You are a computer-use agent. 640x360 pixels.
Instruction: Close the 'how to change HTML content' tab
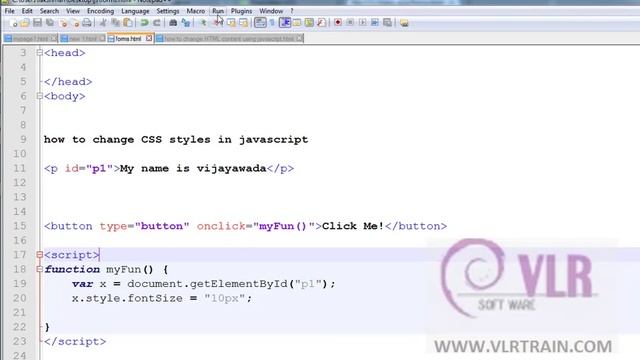300,38
